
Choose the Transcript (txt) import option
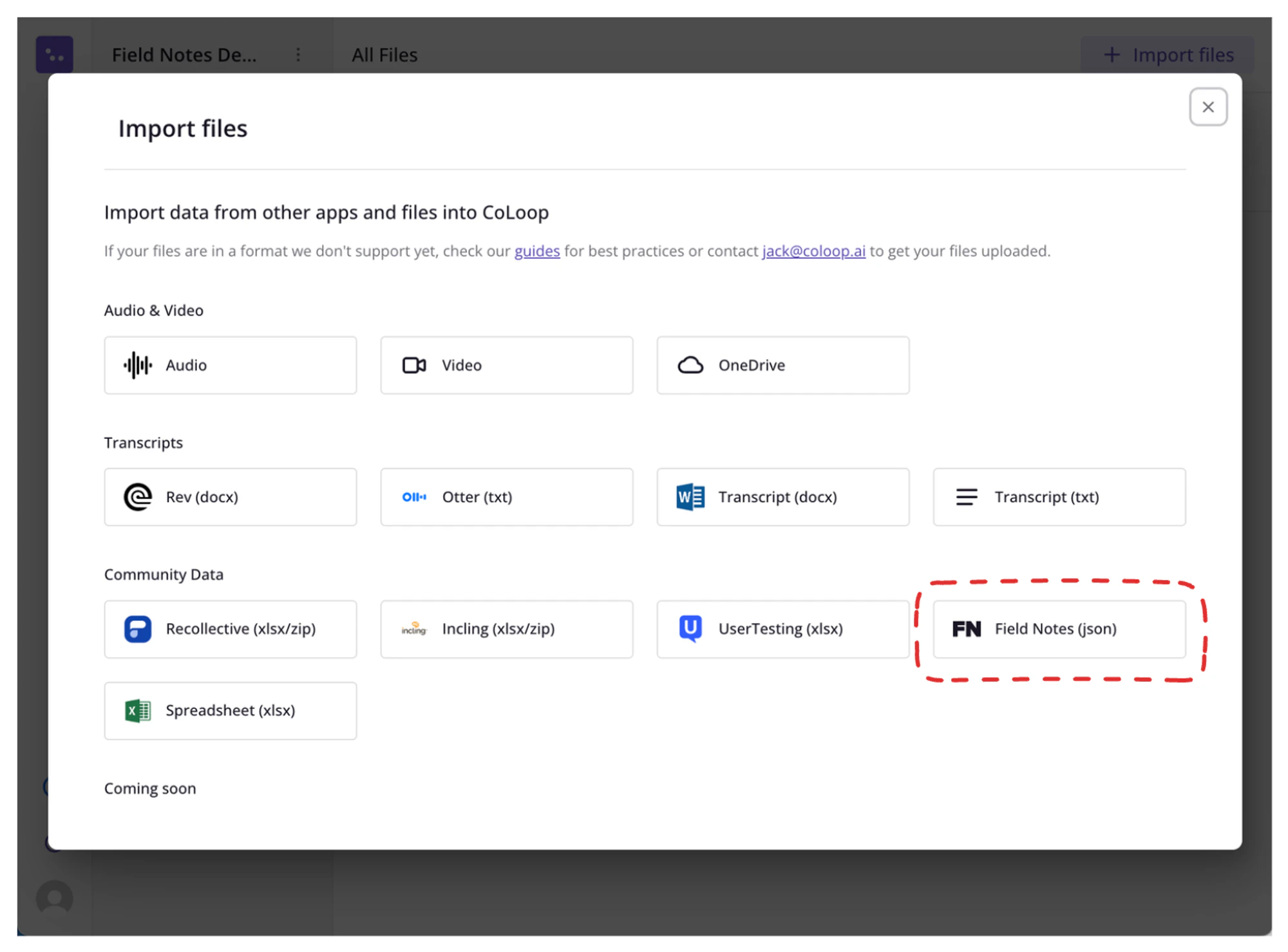tap(1059, 497)
